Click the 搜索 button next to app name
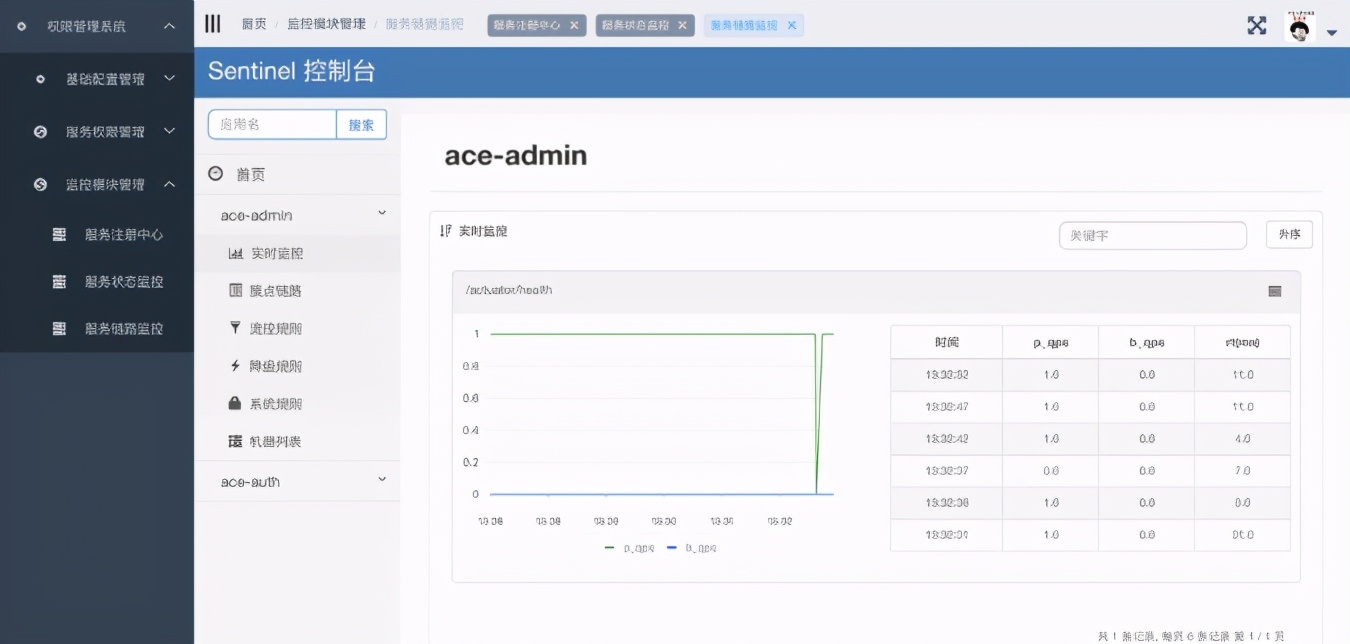 point(361,125)
